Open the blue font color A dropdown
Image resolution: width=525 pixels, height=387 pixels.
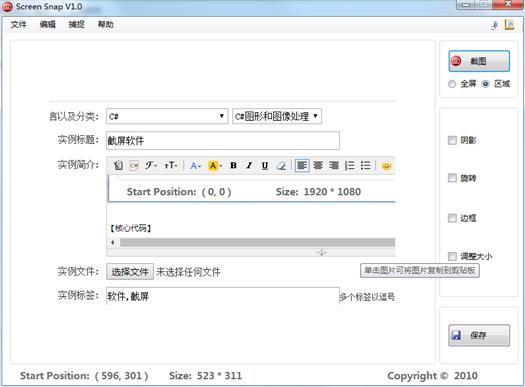[195, 165]
